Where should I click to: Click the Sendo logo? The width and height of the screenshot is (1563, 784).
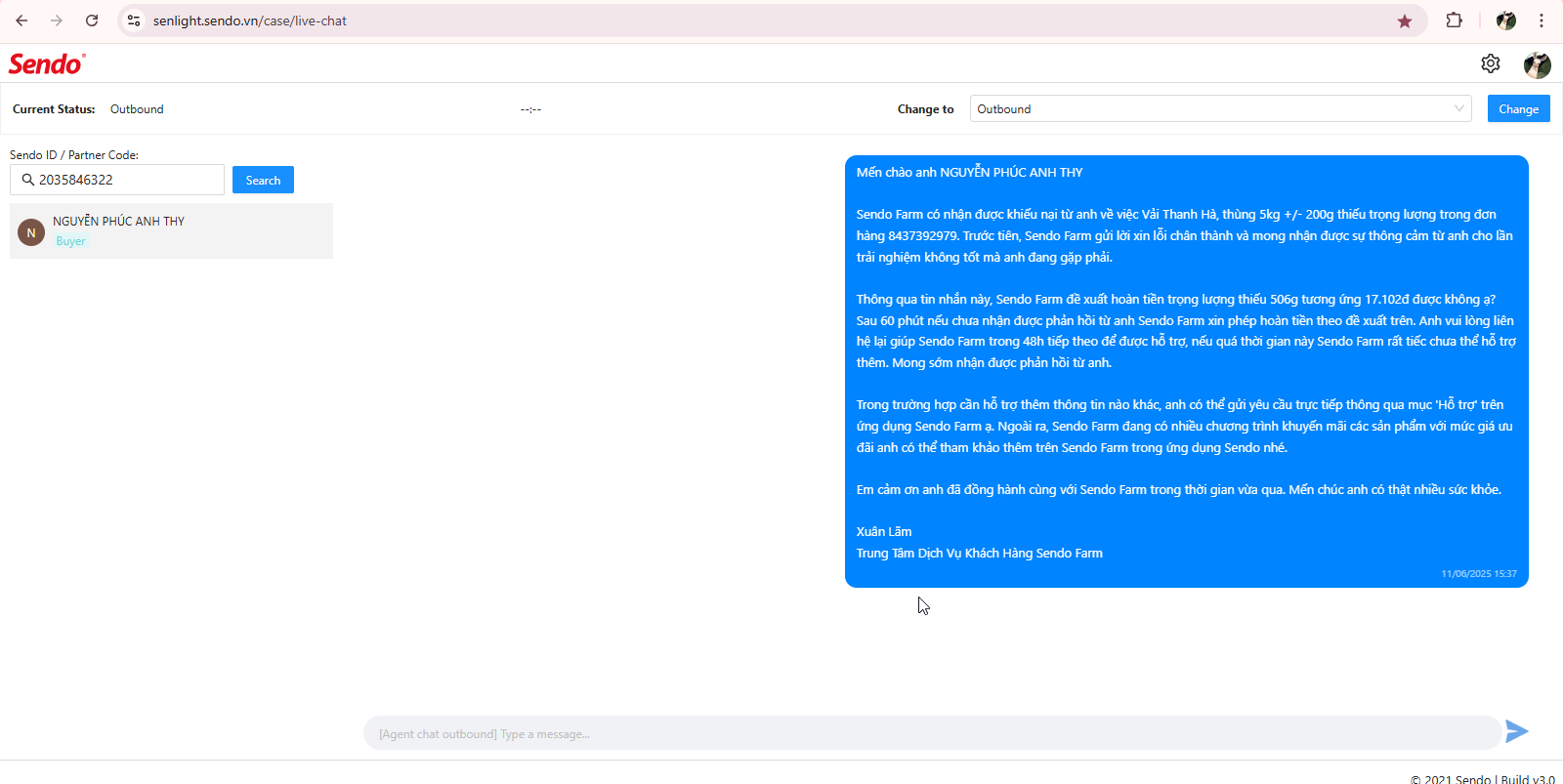point(47,63)
